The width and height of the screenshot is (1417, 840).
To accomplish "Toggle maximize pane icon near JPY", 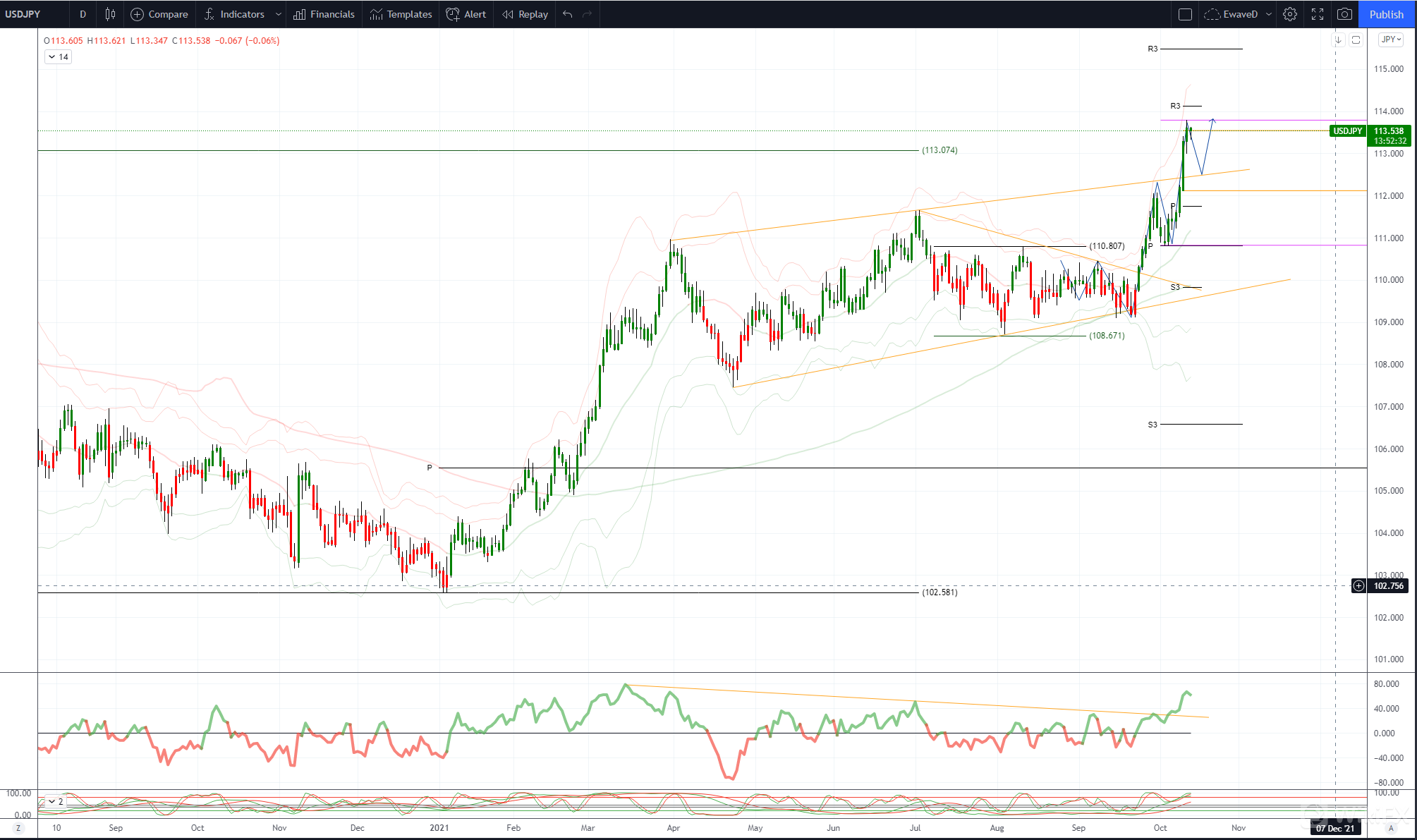I will (1356, 40).
